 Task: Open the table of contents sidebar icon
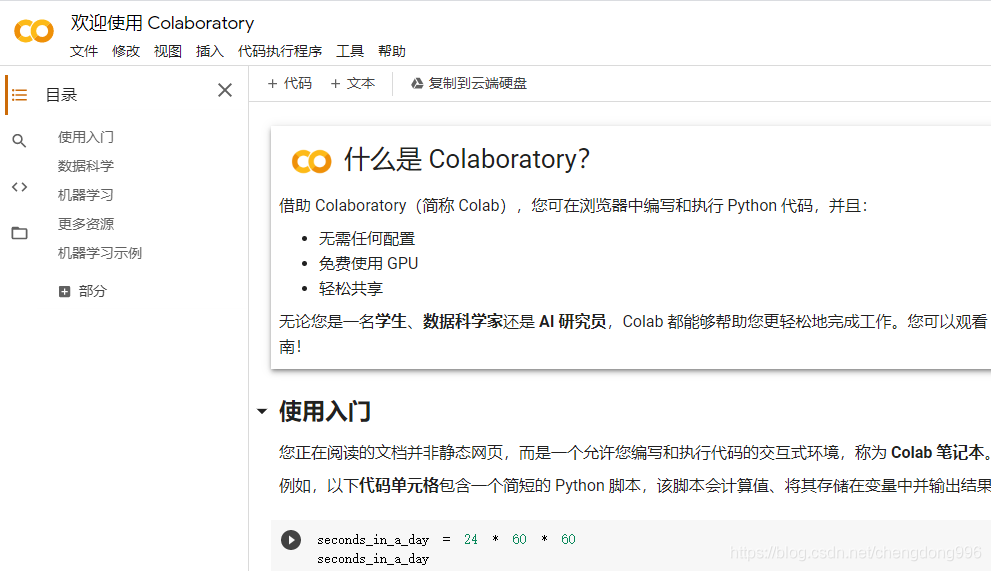click(20, 95)
